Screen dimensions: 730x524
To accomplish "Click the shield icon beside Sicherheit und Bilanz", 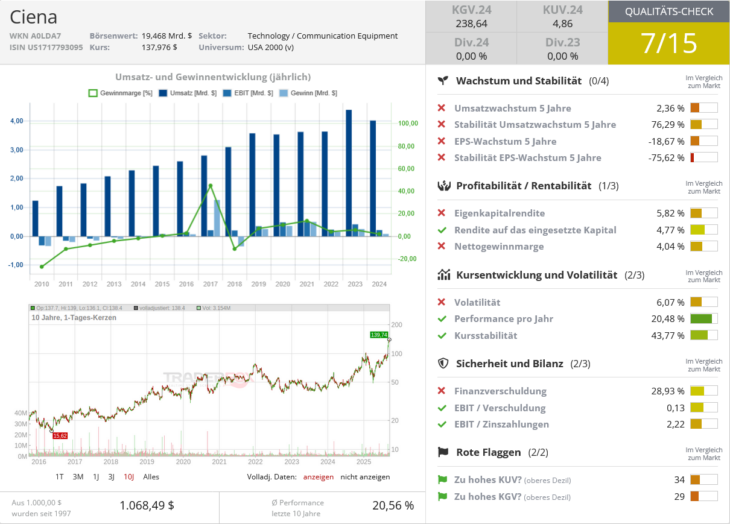I will pyautogui.click(x=443, y=363).
